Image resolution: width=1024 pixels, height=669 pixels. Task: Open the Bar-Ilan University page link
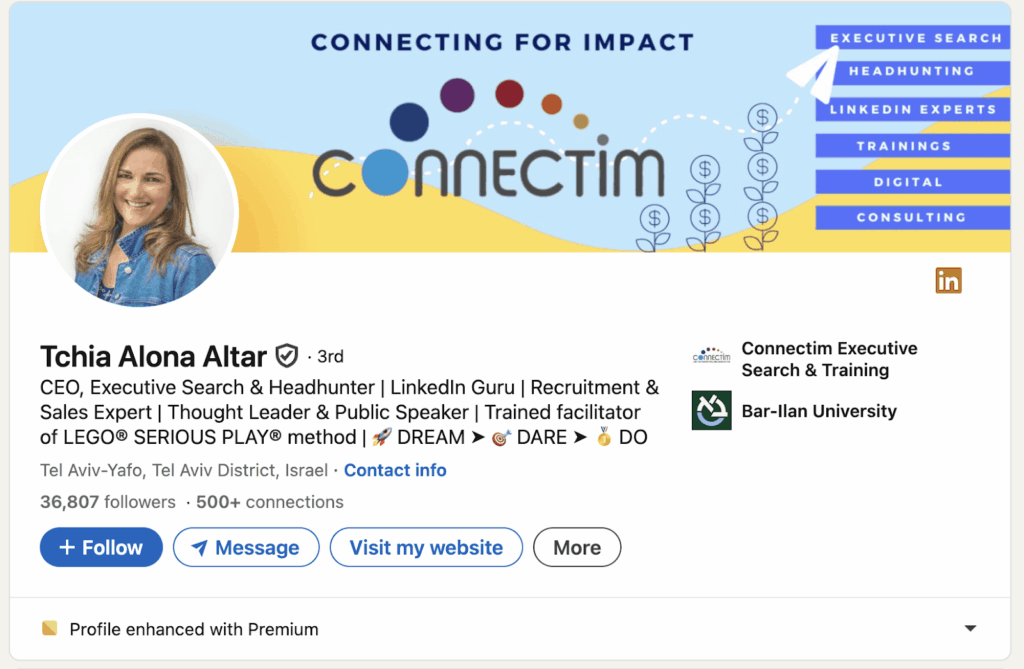pos(818,411)
